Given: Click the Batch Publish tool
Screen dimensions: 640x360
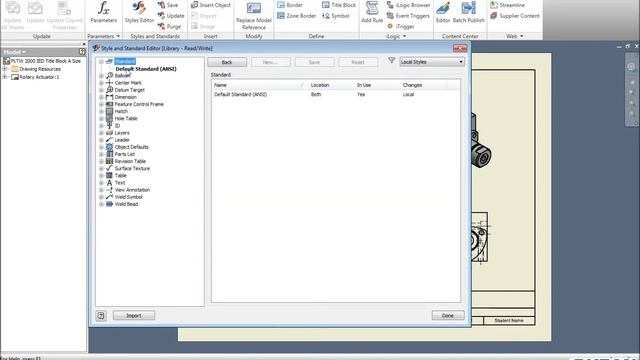Looking at the screenshot, I should [x=469, y=12].
